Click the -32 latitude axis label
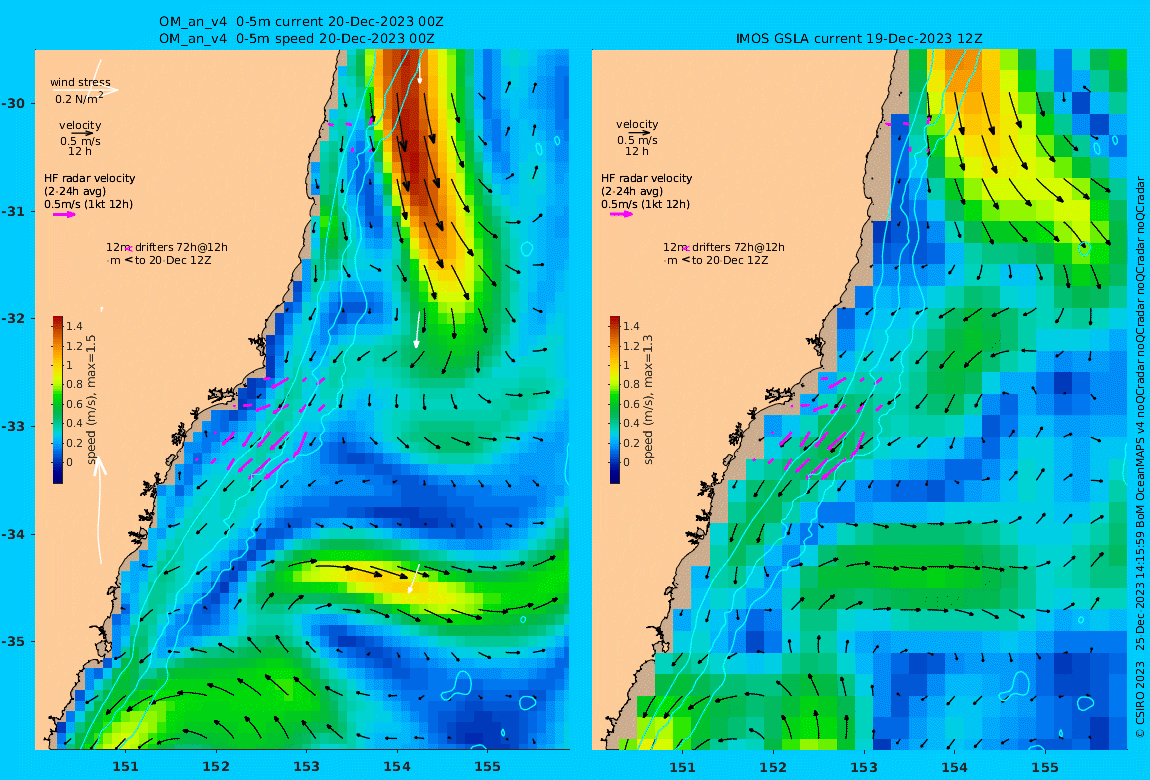Screen dimensions: 1150x780 point(12,319)
